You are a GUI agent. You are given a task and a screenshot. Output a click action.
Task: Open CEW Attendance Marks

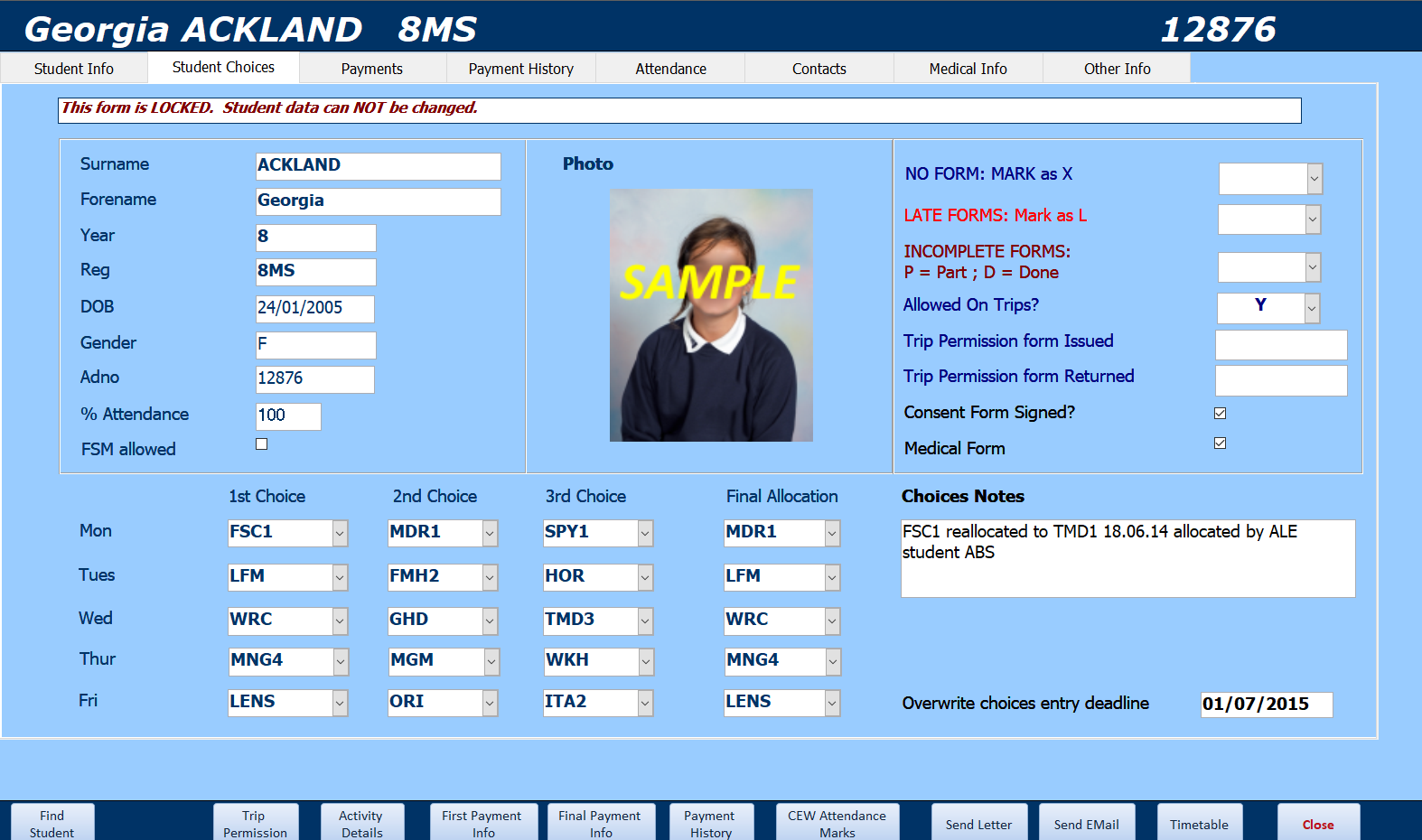click(837, 823)
